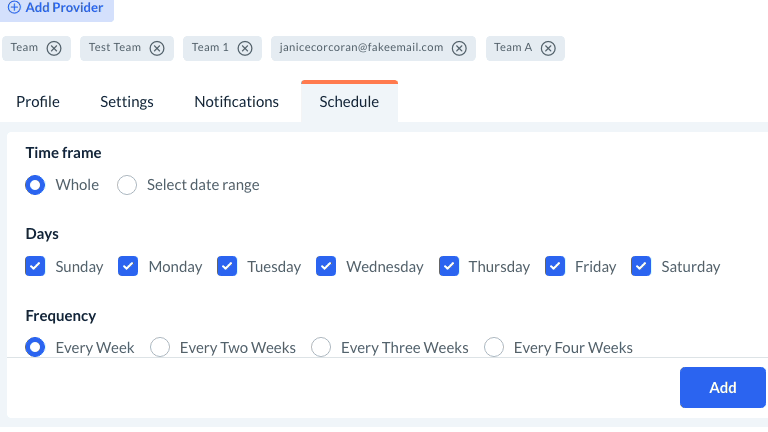Select the Whole time frame radio
This screenshot has width=768, height=432.
coord(35,185)
